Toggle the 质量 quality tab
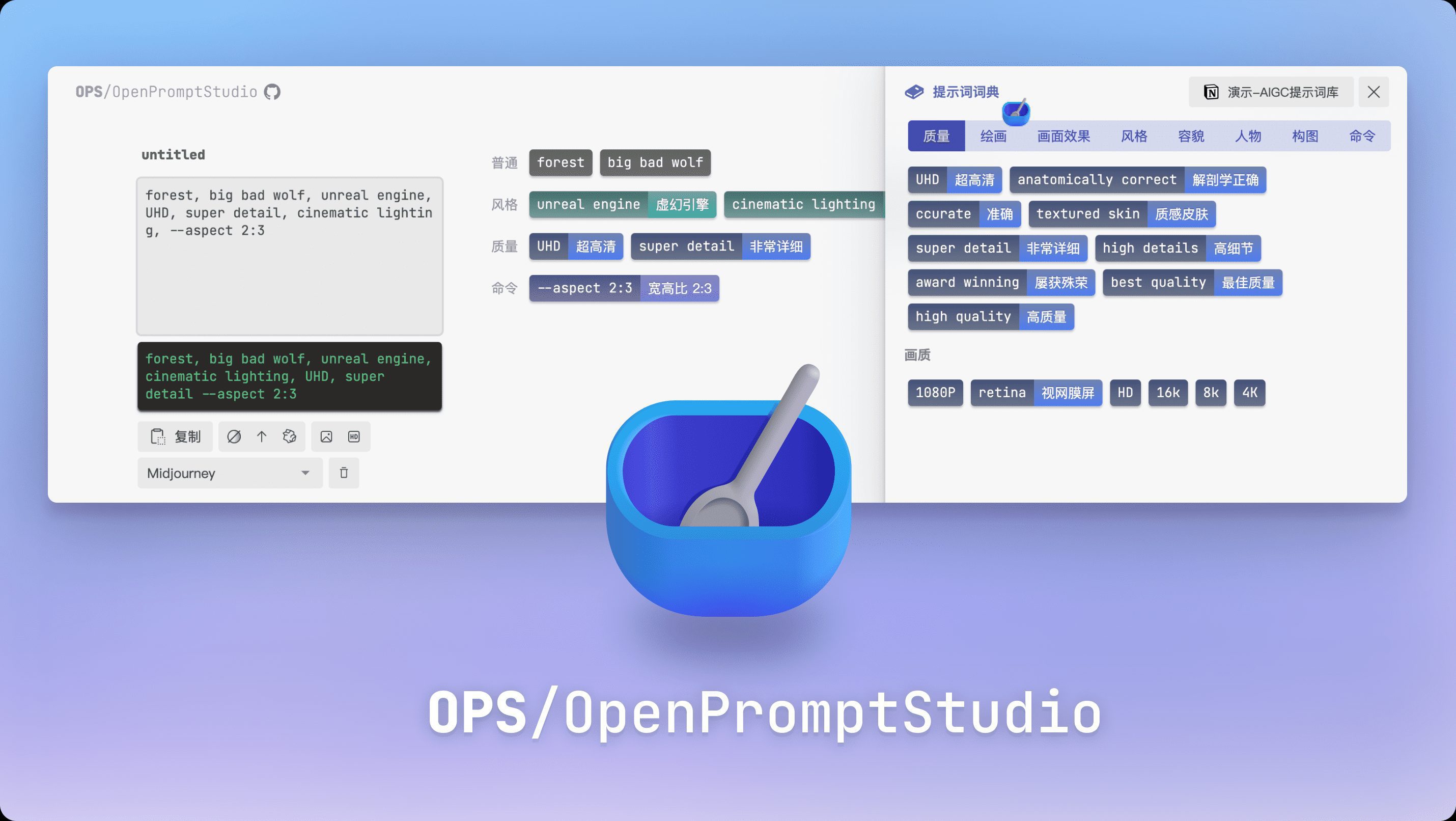The image size is (1456, 821). [937, 135]
